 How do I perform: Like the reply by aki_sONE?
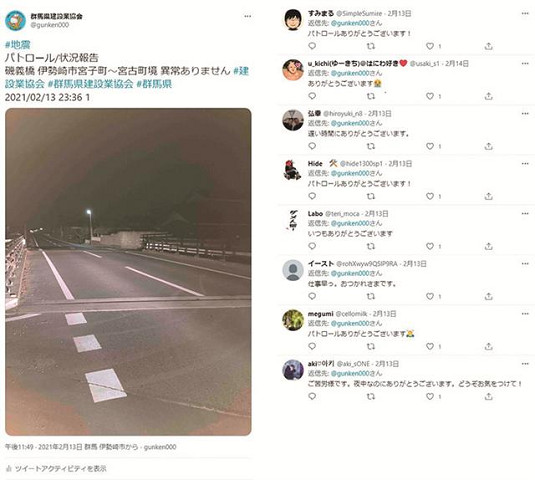click(430, 396)
